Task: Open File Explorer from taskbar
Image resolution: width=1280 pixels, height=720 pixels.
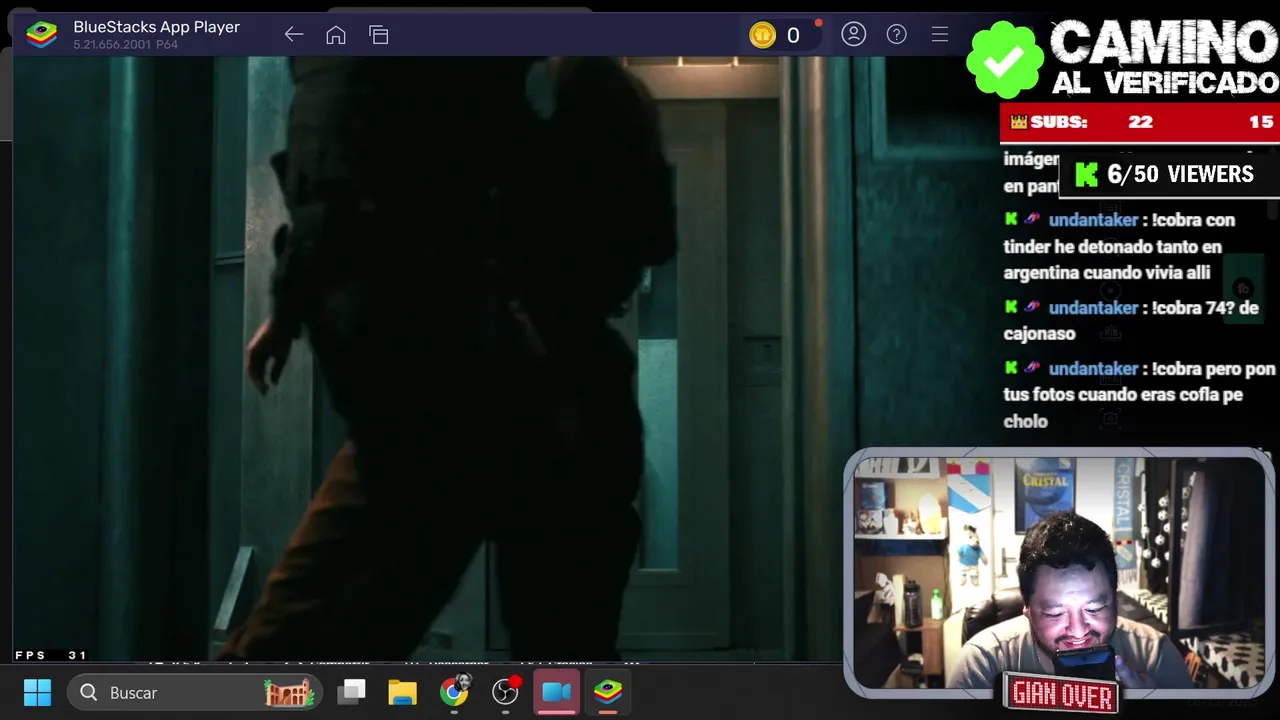Action: (402, 692)
